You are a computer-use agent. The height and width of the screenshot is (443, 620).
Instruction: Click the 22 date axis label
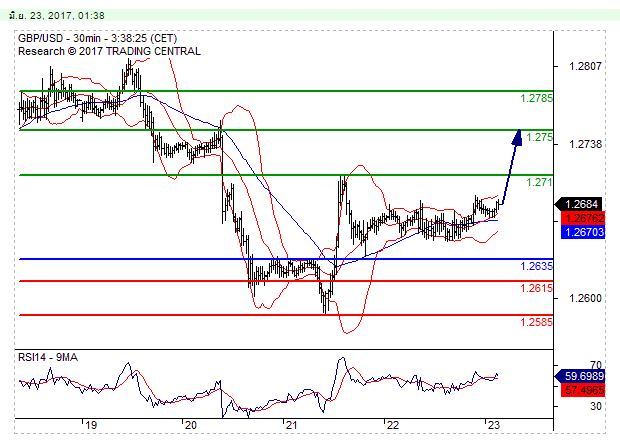click(393, 425)
